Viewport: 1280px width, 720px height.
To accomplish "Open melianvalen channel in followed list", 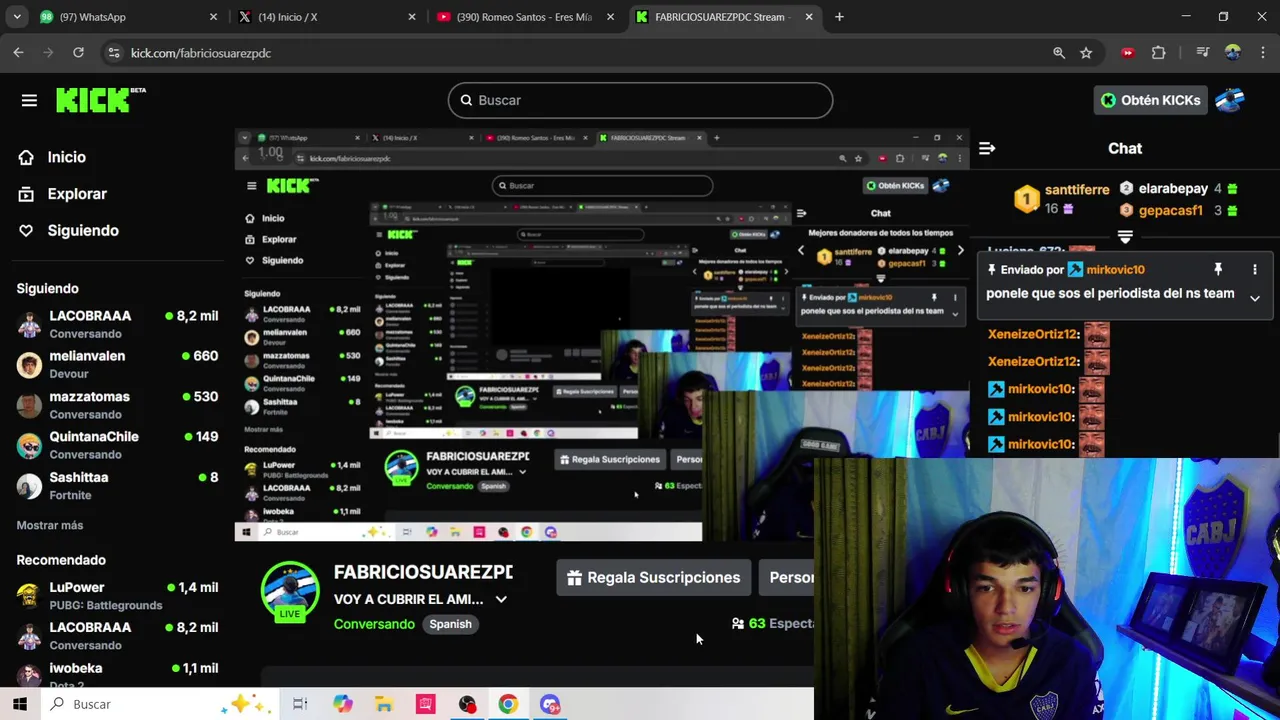I will coord(117,364).
